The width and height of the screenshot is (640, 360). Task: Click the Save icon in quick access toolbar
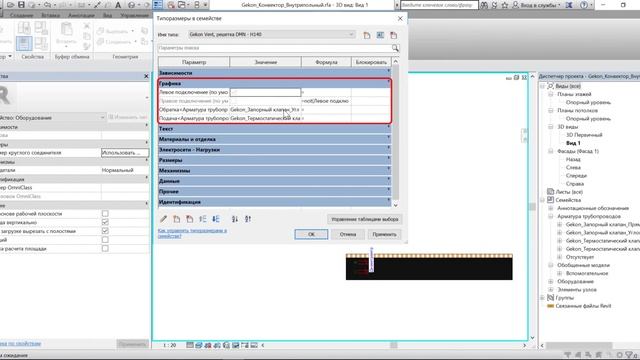coord(21,5)
